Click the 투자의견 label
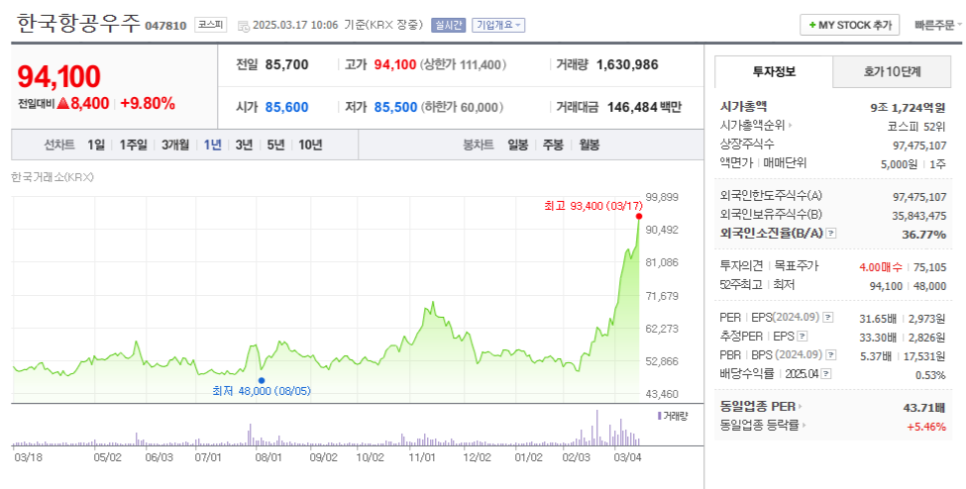This screenshot has height=489, width=966. [741, 266]
